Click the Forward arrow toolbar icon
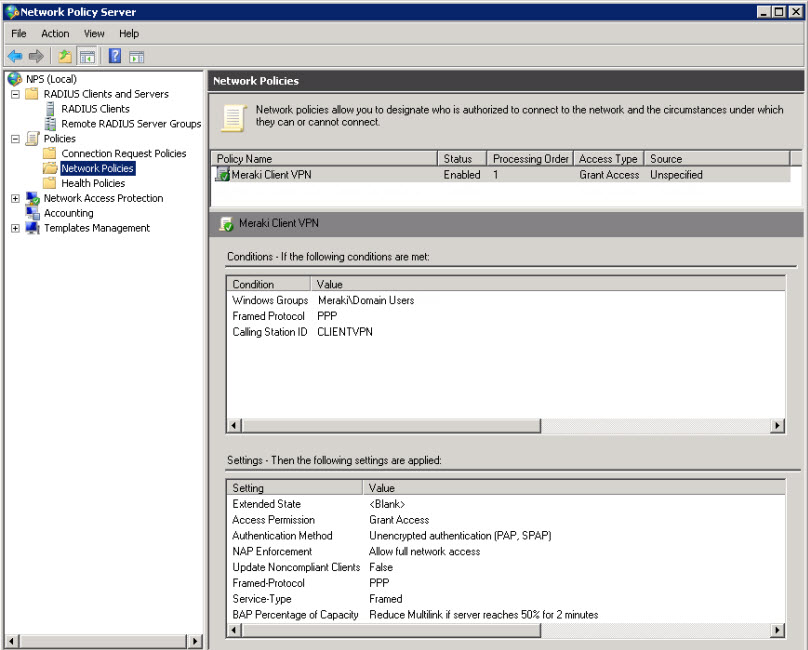 36,56
